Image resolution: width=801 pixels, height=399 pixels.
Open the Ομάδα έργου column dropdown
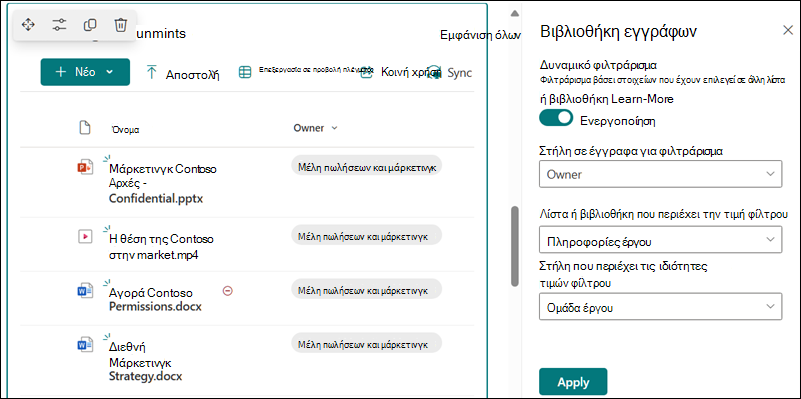point(661,307)
